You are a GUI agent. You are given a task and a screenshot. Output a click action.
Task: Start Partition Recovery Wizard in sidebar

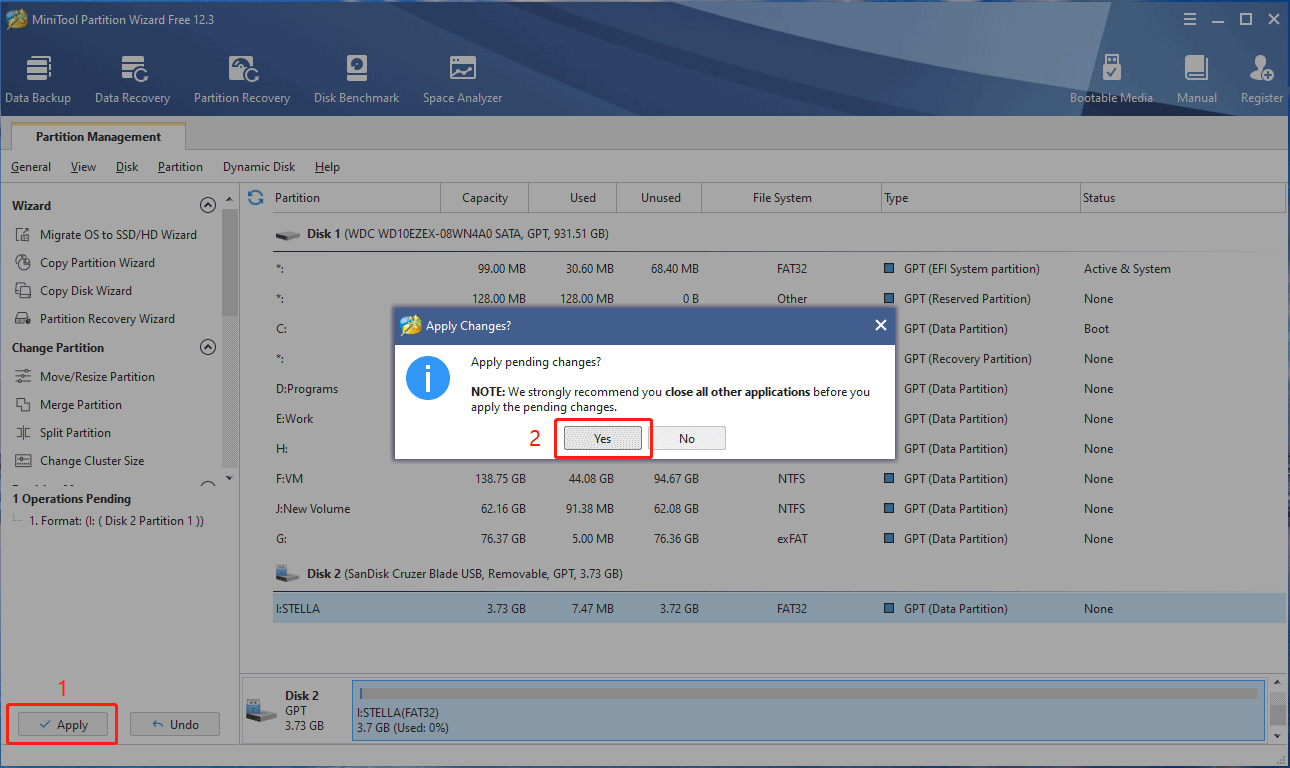coord(94,318)
